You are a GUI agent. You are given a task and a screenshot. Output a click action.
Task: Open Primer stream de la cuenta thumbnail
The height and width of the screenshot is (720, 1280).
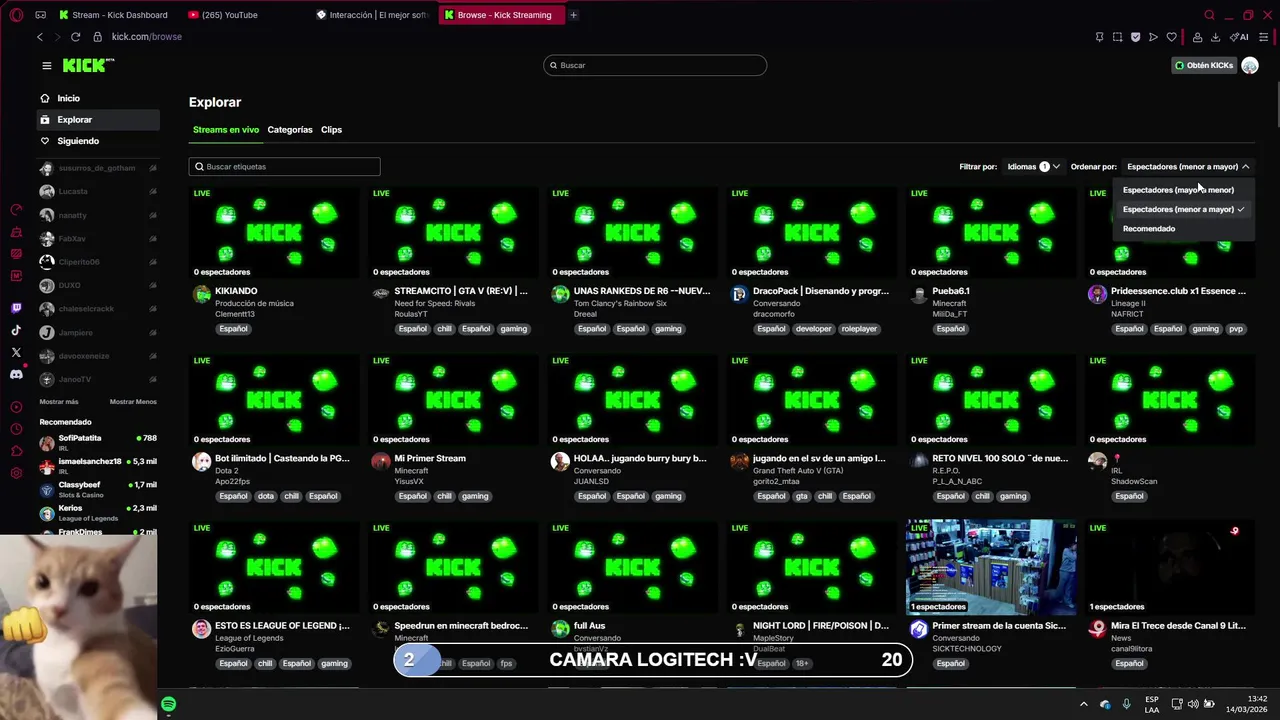[x=991, y=567]
